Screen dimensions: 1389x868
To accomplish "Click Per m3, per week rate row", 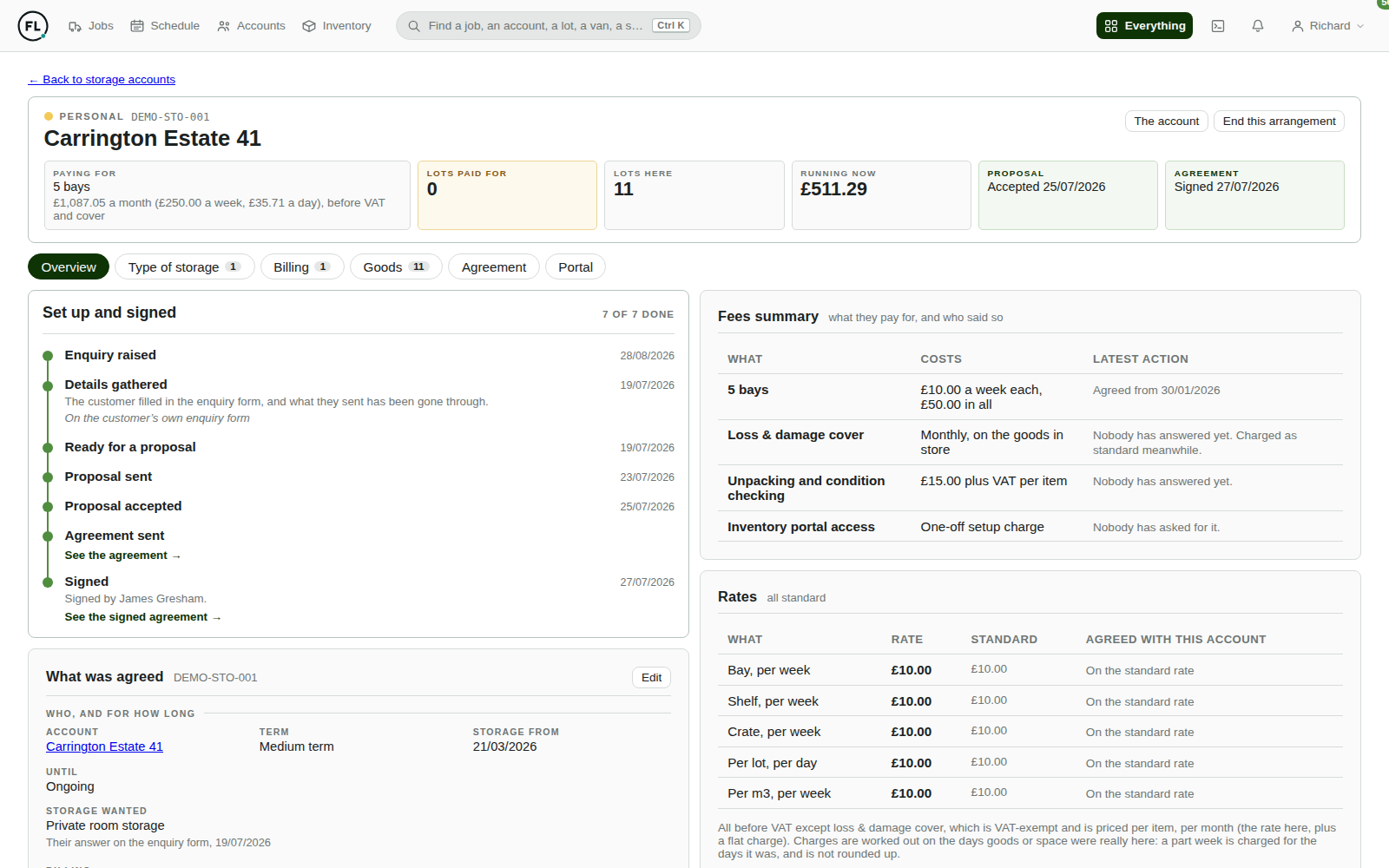I will pos(1030,793).
